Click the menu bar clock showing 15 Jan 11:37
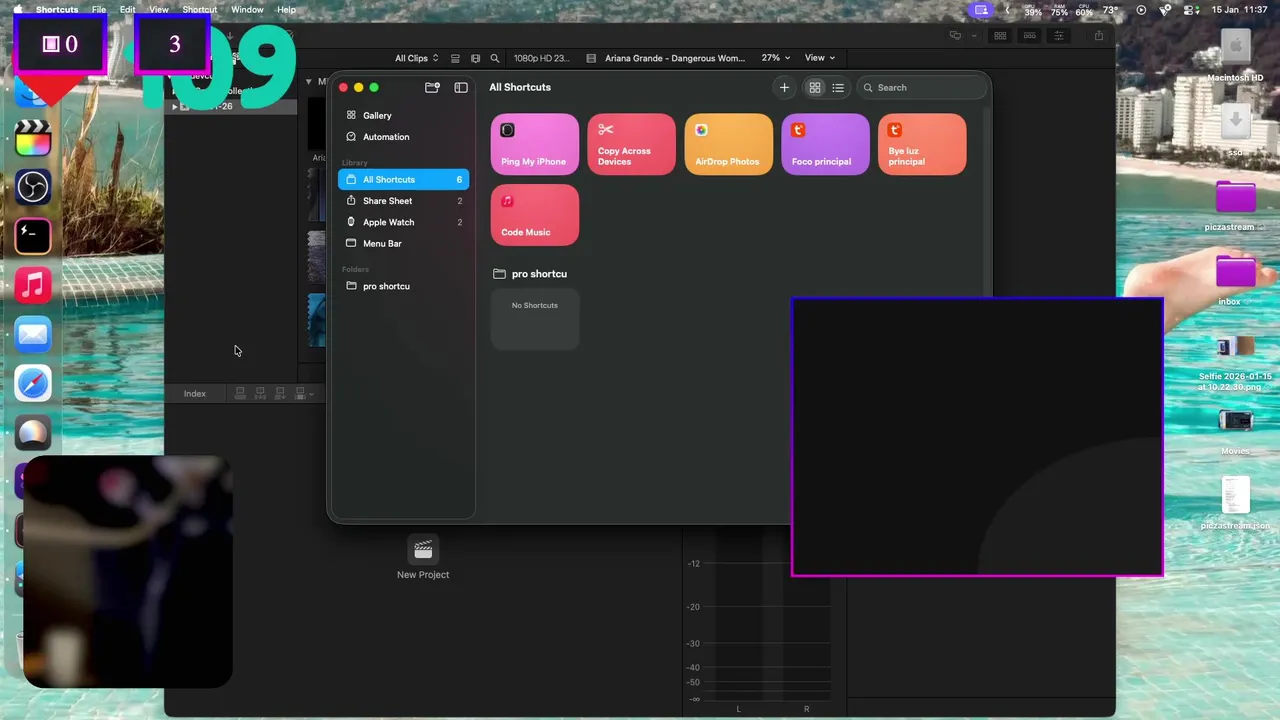Screen dimensions: 1280x720 coord(1240,9)
